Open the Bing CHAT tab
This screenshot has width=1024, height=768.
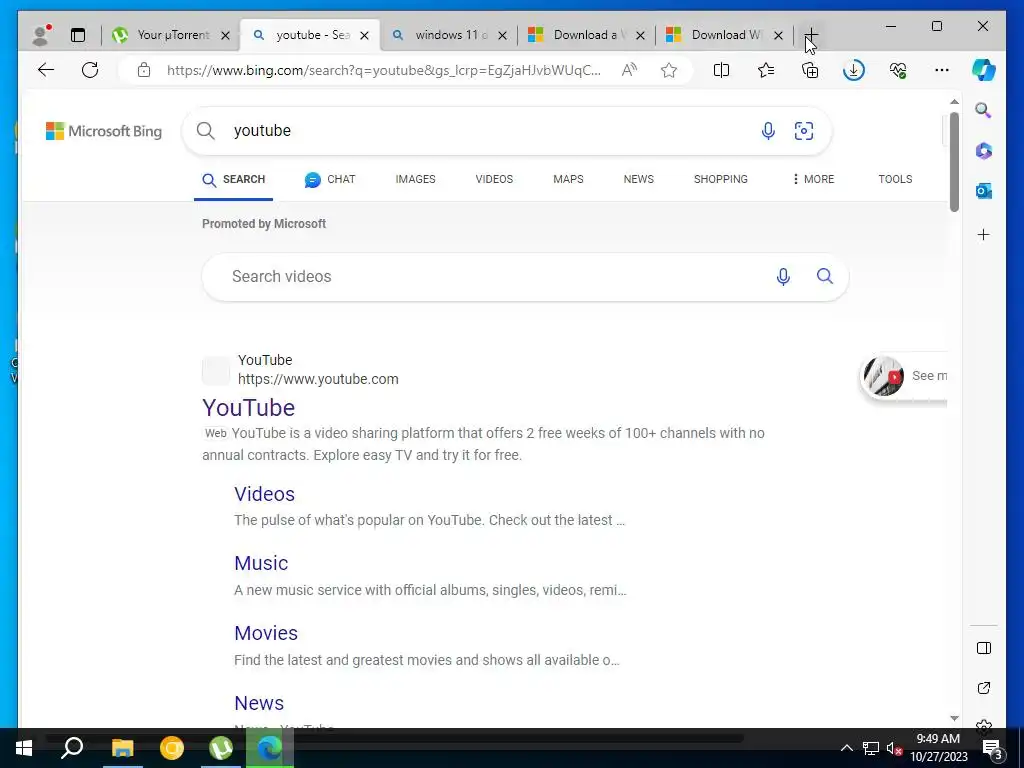(330, 180)
